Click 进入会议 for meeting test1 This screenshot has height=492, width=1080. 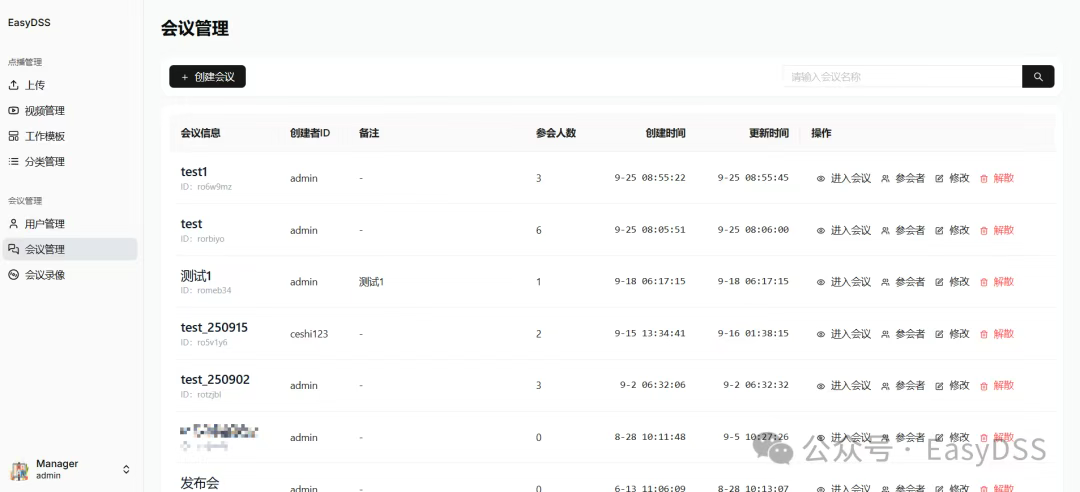pyautogui.click(x=844, y=178)
